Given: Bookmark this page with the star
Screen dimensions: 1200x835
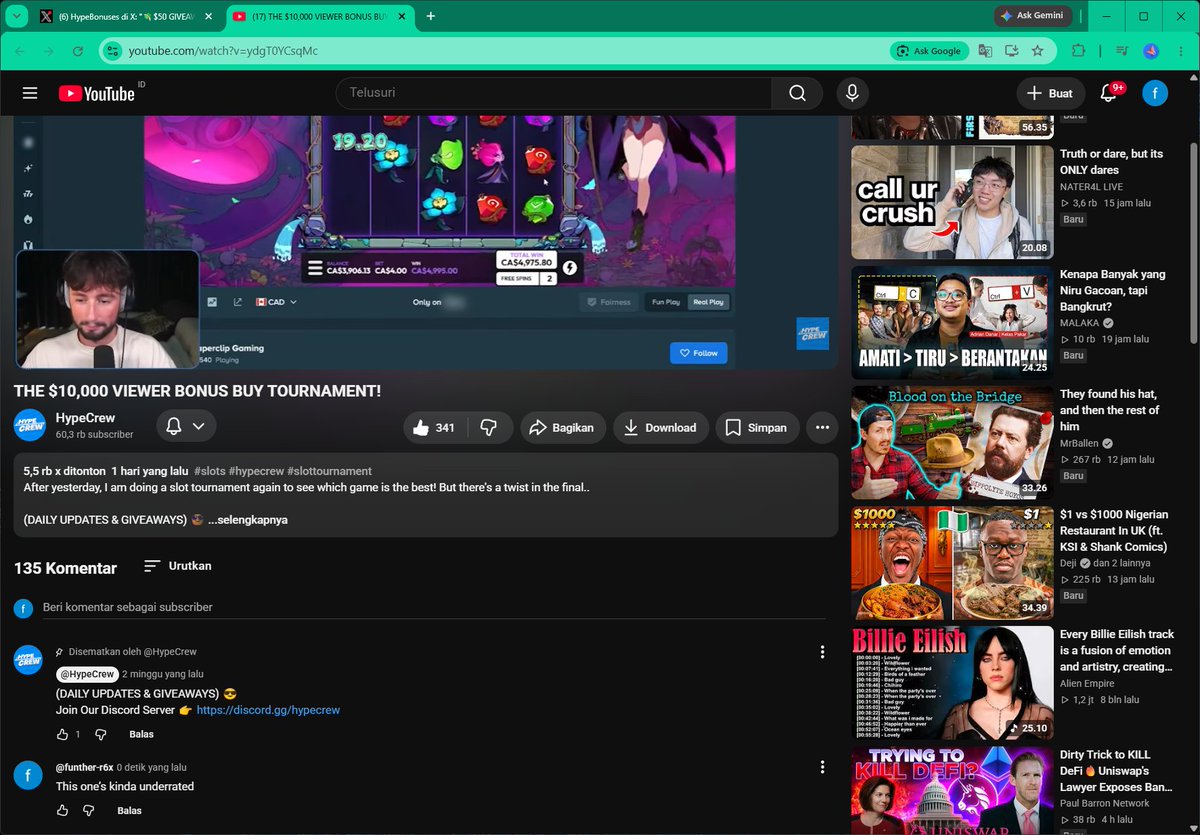Looking at the screenshot, I should [1038, 50].
